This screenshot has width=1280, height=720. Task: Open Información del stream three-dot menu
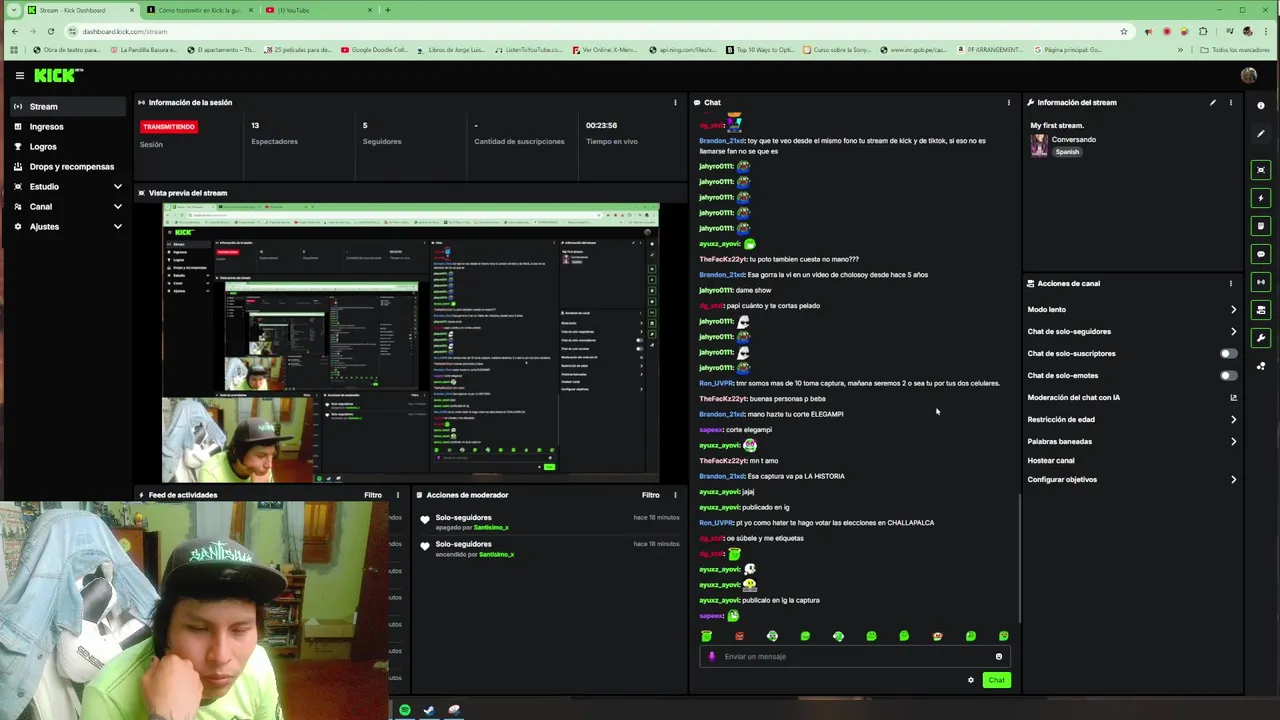1231,102
